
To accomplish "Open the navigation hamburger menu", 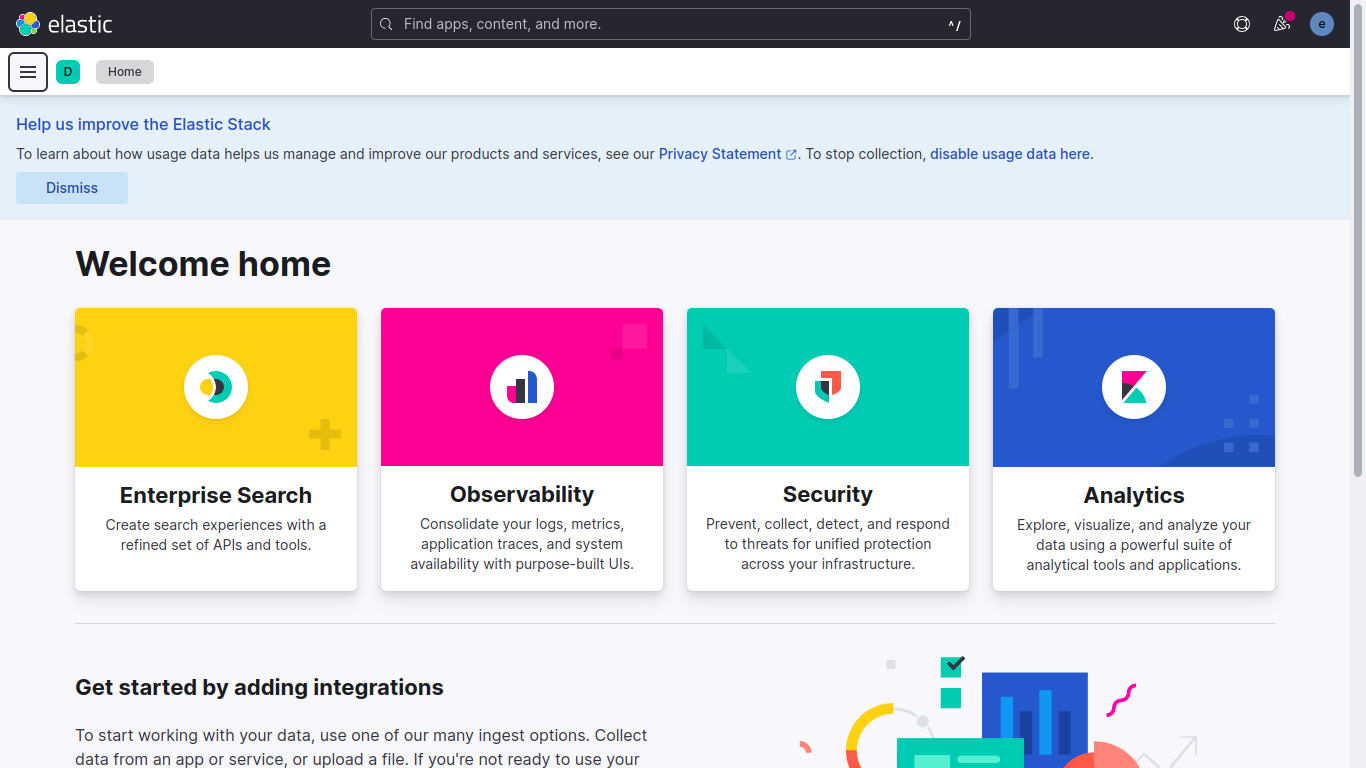I will 28,72.
